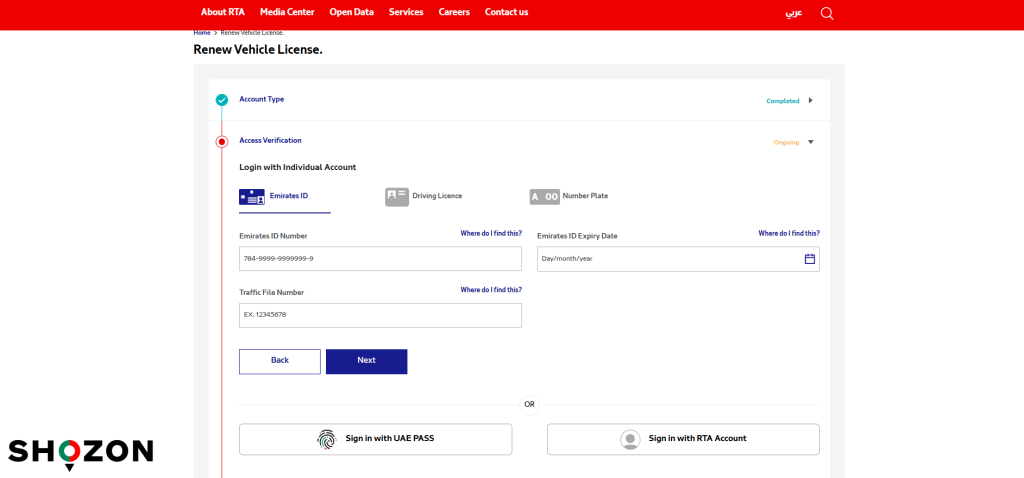Switch language to Arabic

click(x=792, y=13)
